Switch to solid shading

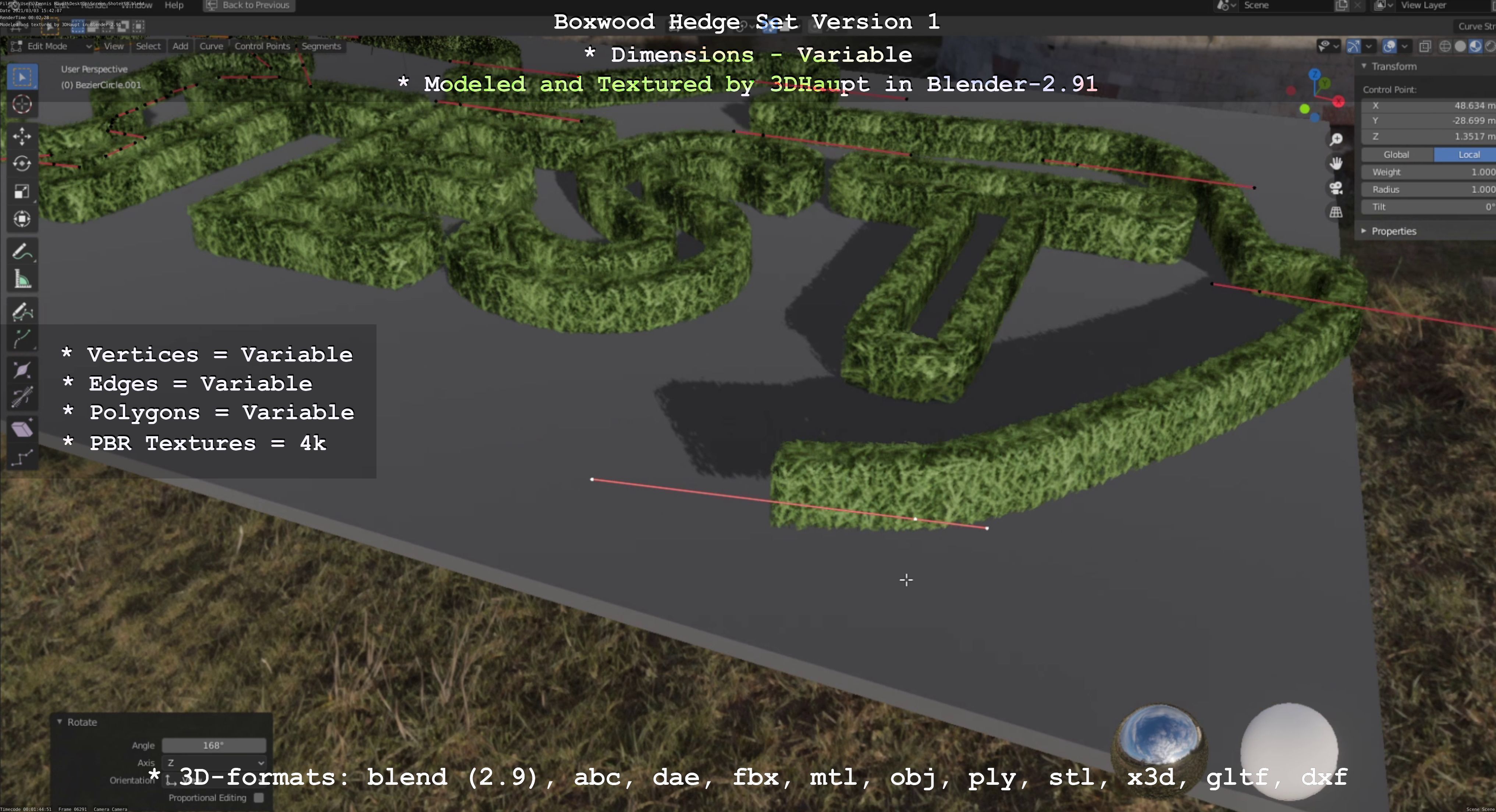(x=1460, y=46)
